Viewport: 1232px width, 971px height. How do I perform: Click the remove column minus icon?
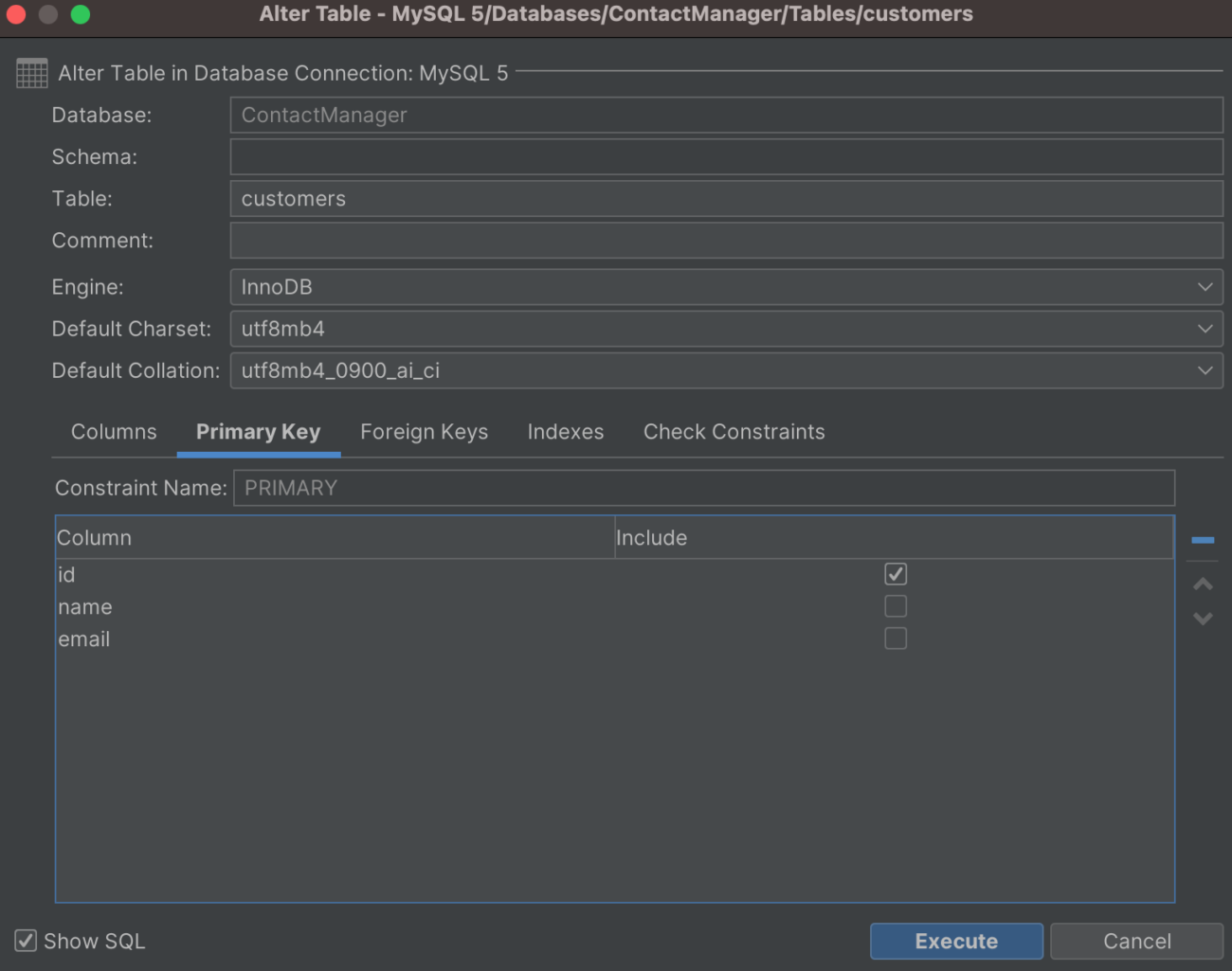pos(1202,540)
